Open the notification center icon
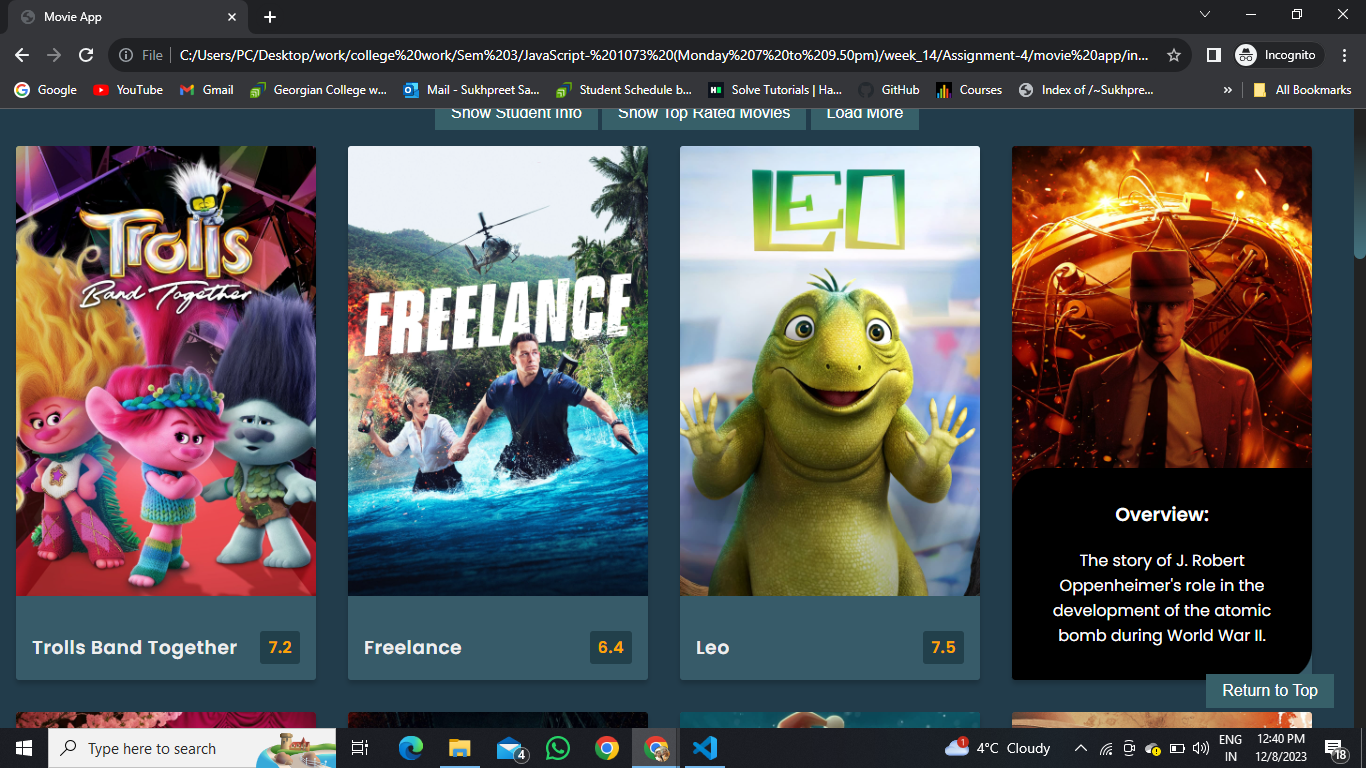Viewport: 1366px width, 768px height. (1336, 748)
